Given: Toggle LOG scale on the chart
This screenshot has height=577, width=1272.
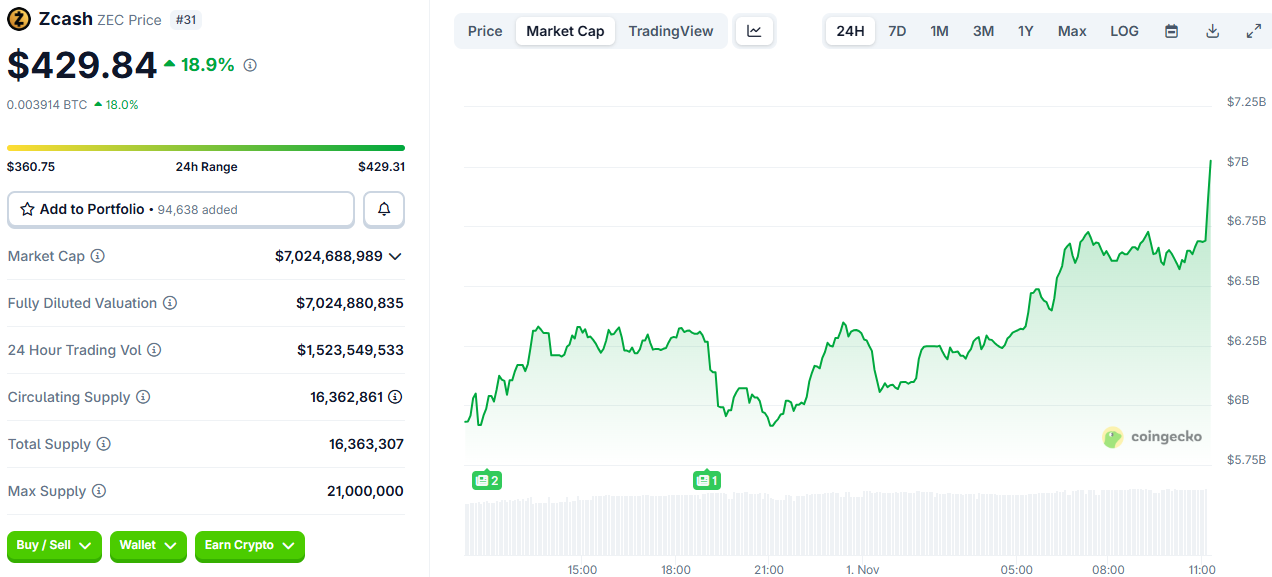Looking at the screenshot, I should coord(1124,31).
